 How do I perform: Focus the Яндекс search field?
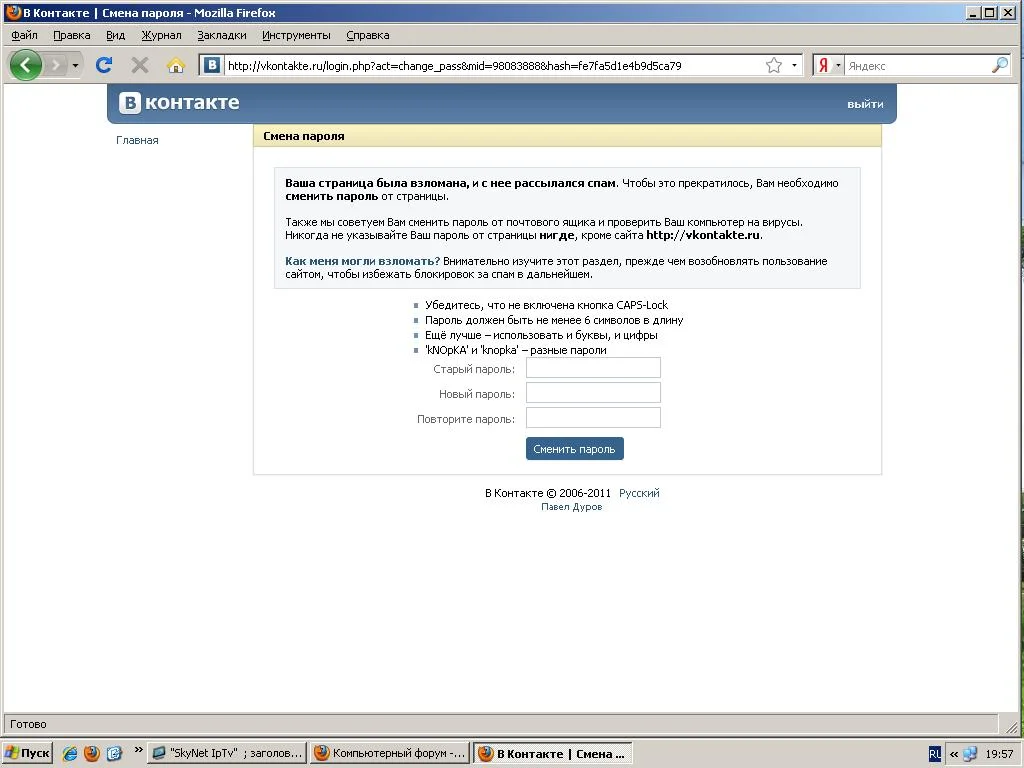[918, 65]
